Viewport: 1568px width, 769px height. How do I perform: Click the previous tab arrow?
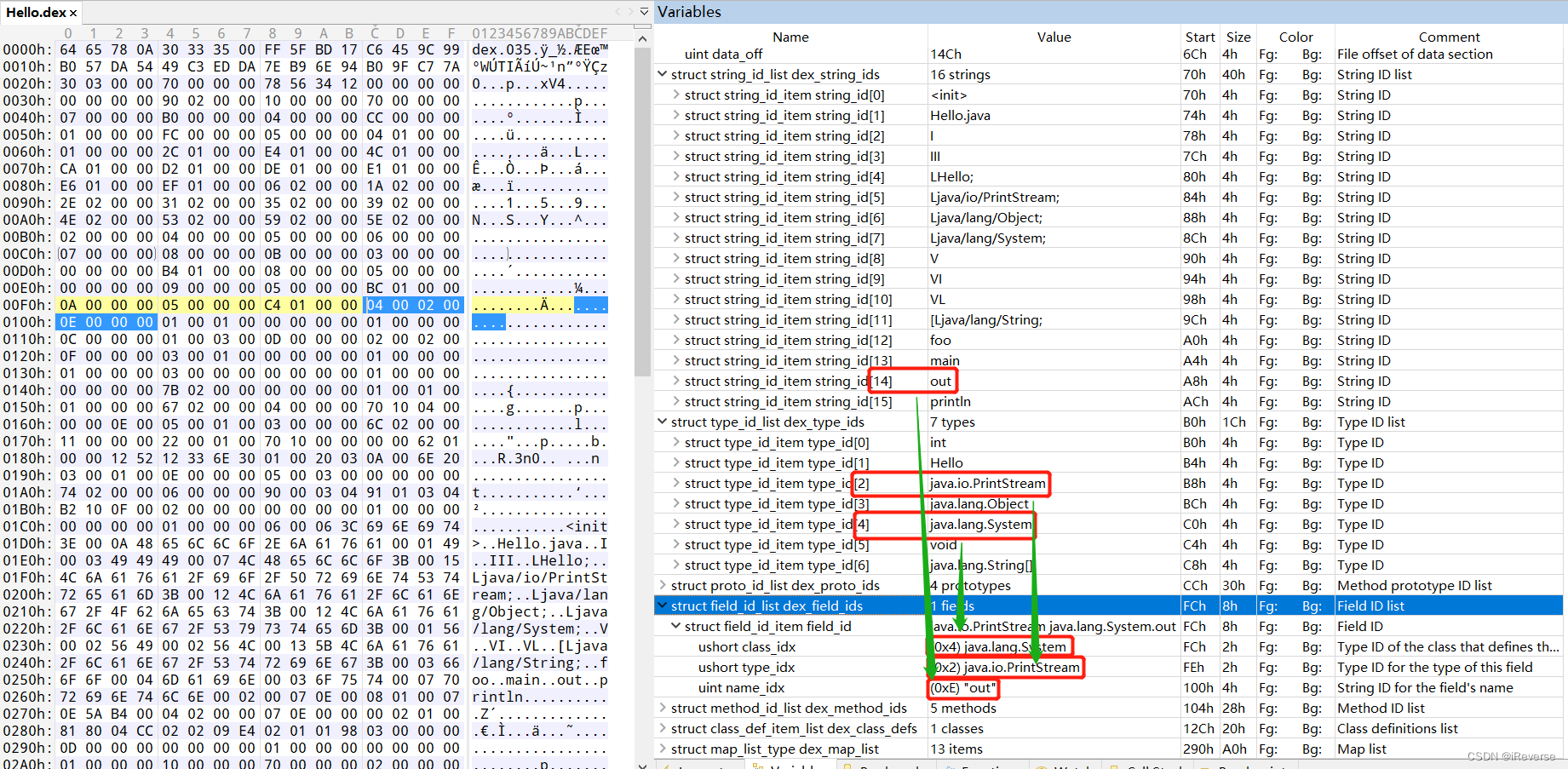click(618, 12)
